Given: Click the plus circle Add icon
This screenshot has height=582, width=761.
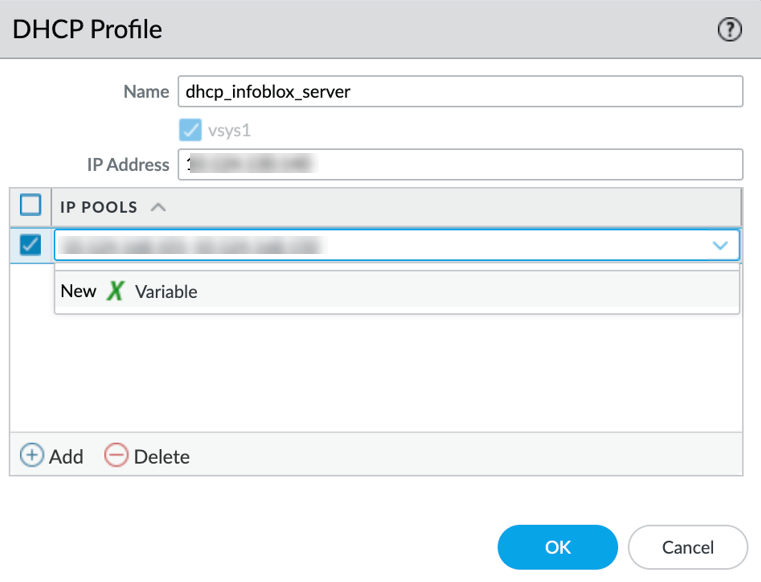Looking at the screenshot, I should 32,456.
